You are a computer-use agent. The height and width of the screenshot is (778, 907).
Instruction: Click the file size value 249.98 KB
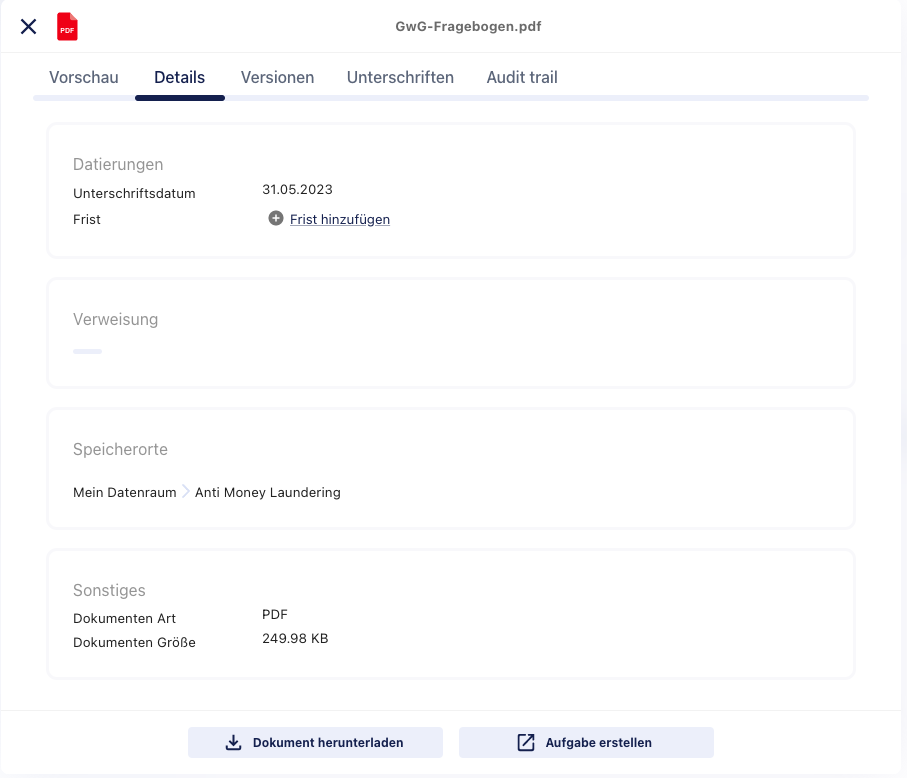pyautogui.click(x=295, y=639)
